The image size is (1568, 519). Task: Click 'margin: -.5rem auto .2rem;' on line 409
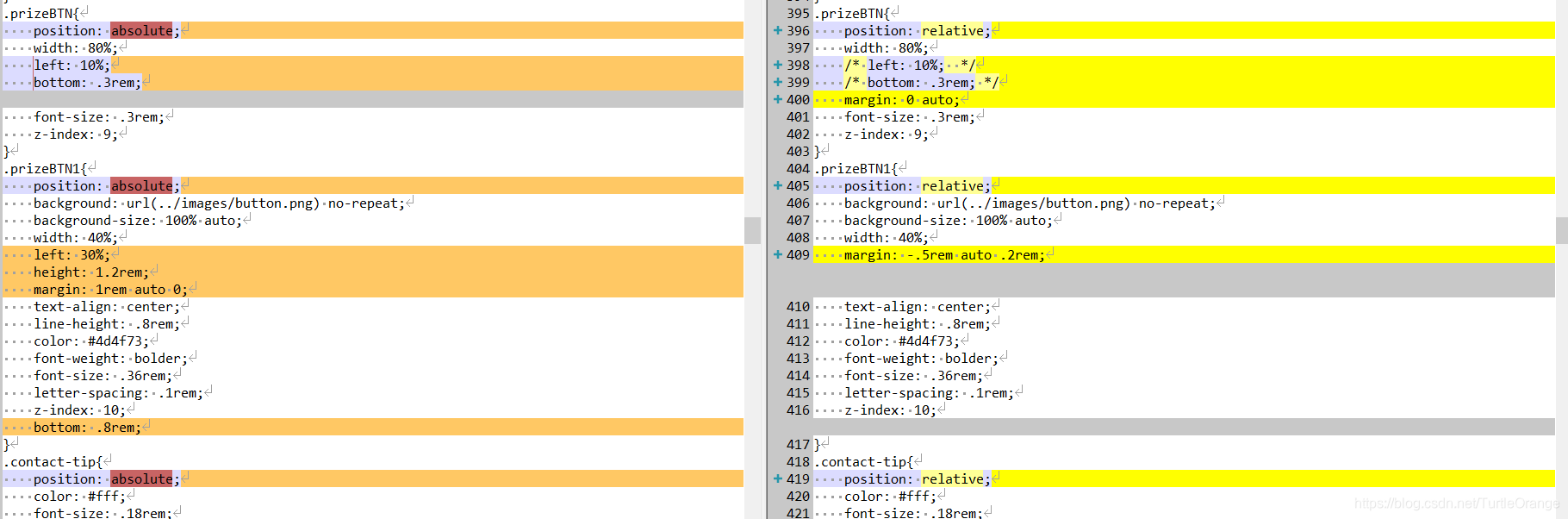tap(944, 254)
